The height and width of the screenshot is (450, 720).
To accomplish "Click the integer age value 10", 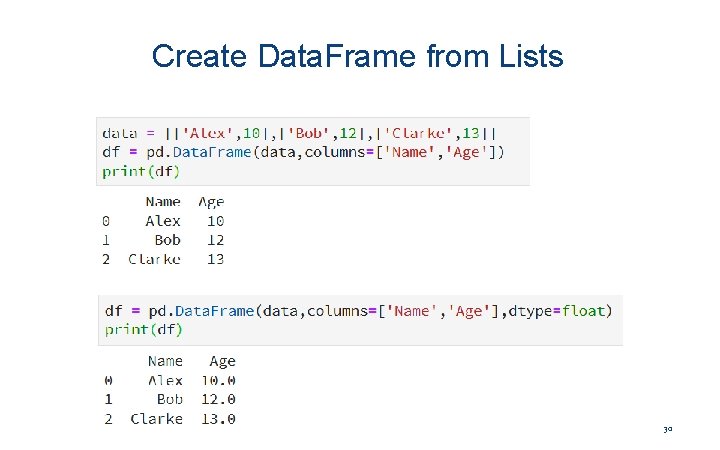I will [x=215, y=221].
